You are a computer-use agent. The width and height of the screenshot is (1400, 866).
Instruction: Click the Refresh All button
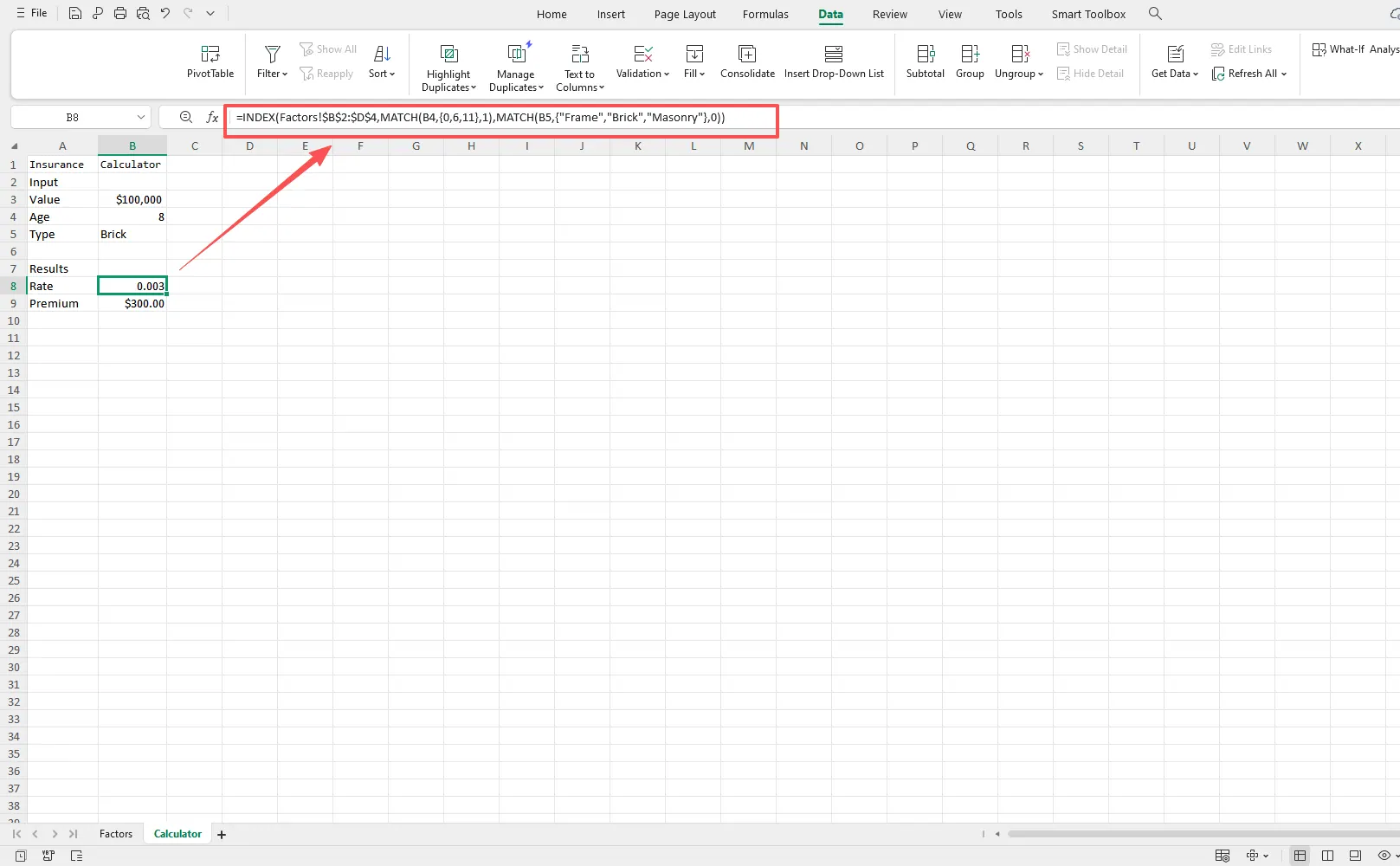click(x=1249, y=74)
